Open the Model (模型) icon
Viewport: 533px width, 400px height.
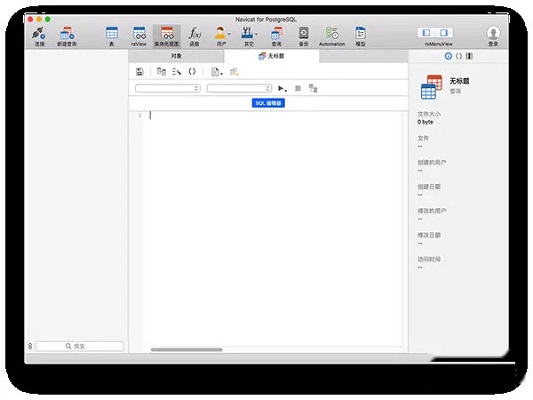click(360, 33)
